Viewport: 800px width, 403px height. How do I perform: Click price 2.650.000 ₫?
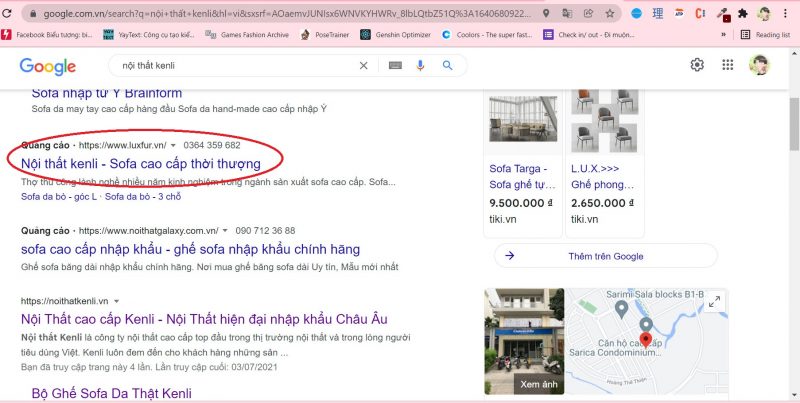[603, 203]
